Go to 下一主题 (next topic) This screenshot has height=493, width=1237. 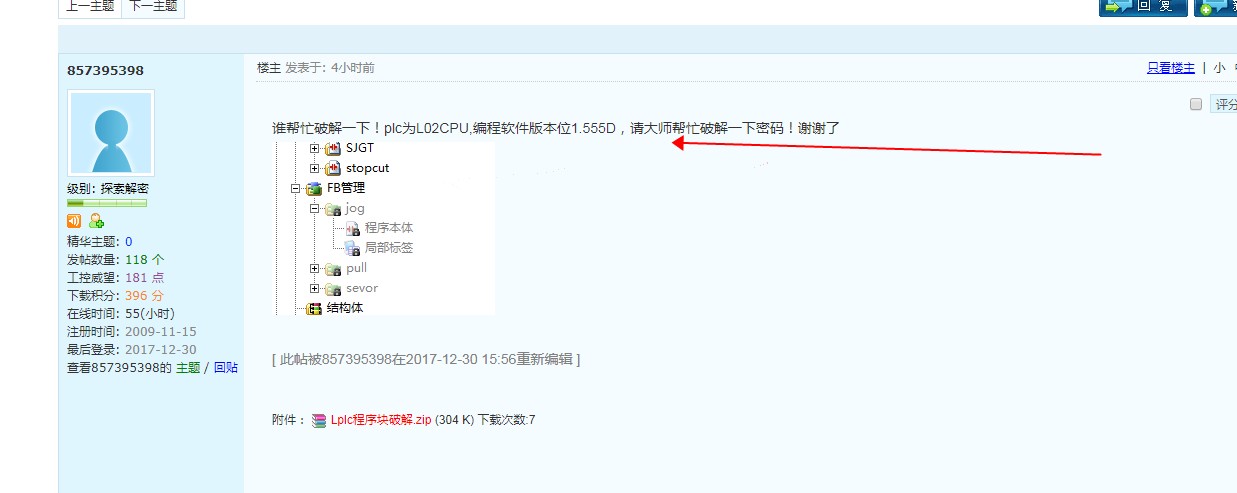(x=153, y=6)
